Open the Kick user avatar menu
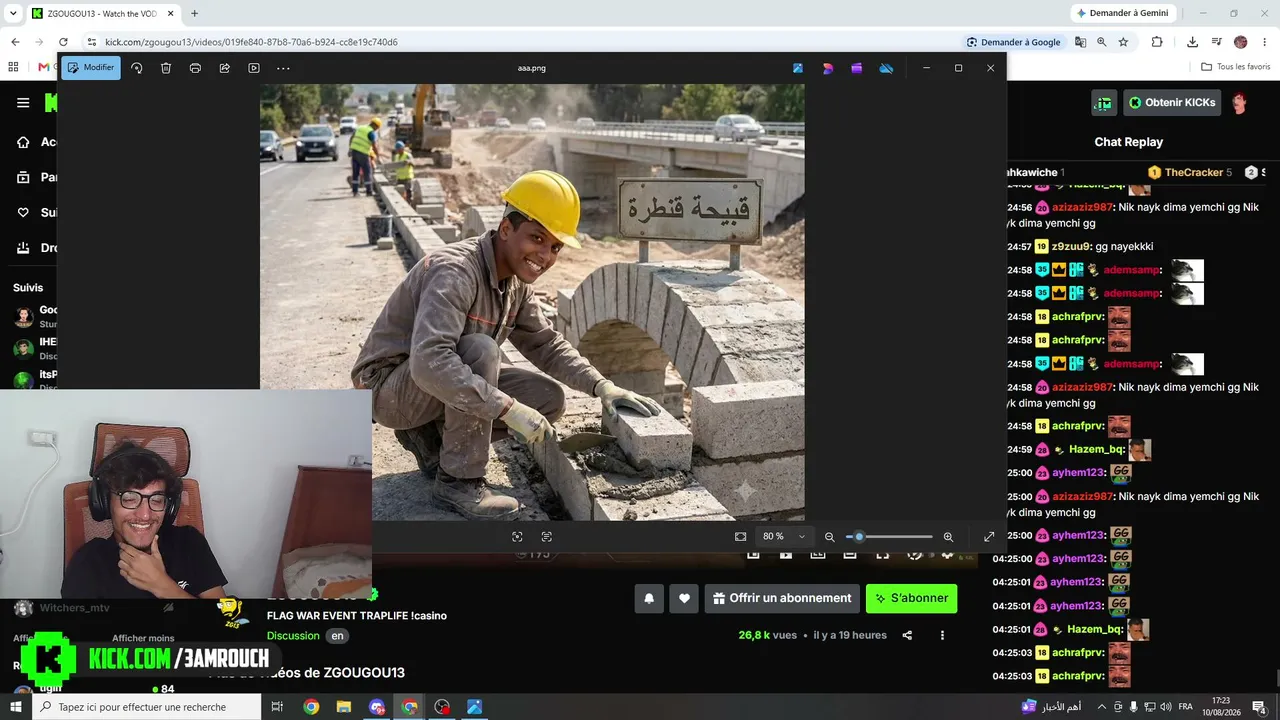The height and width of the screenshot is (720, 1280). tap(1239, 102)
